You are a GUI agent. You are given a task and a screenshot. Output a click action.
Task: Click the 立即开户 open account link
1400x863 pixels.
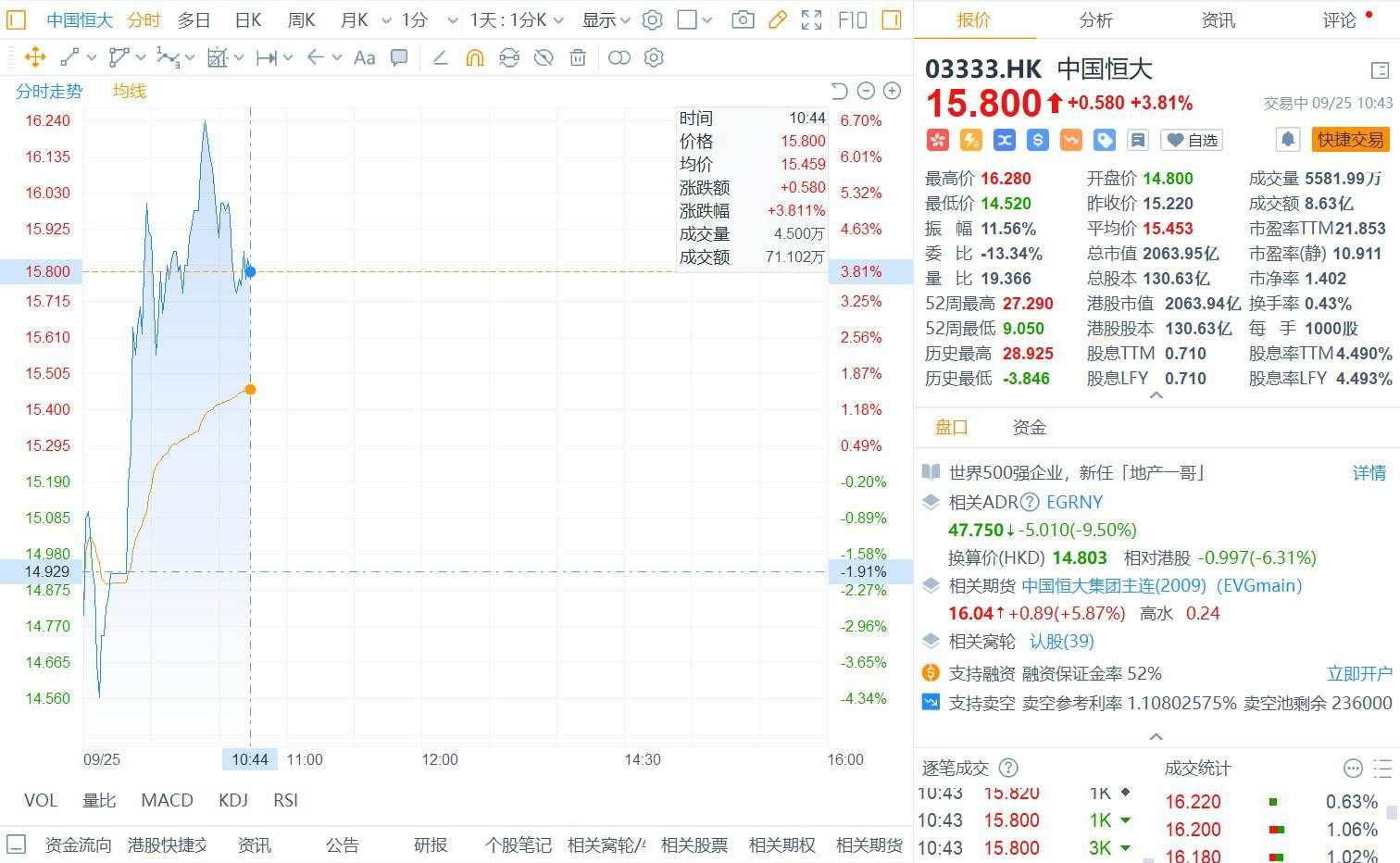coord(1359,673)
